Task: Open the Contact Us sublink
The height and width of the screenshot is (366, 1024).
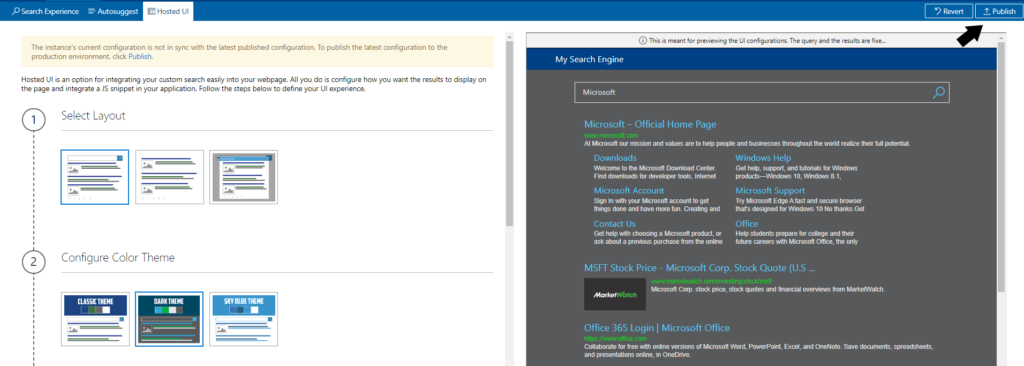Action: click(615, 224)
